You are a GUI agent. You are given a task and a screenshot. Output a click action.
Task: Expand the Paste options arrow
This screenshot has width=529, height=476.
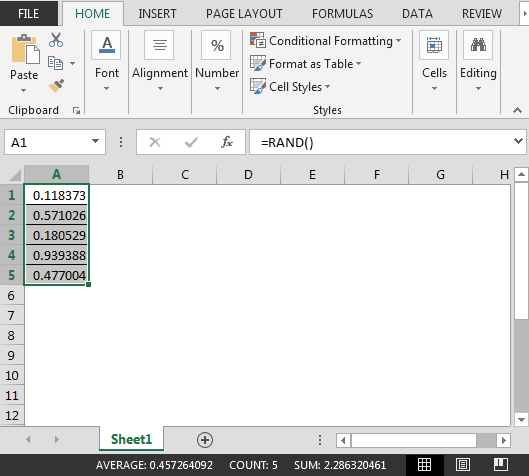[23, 90]
